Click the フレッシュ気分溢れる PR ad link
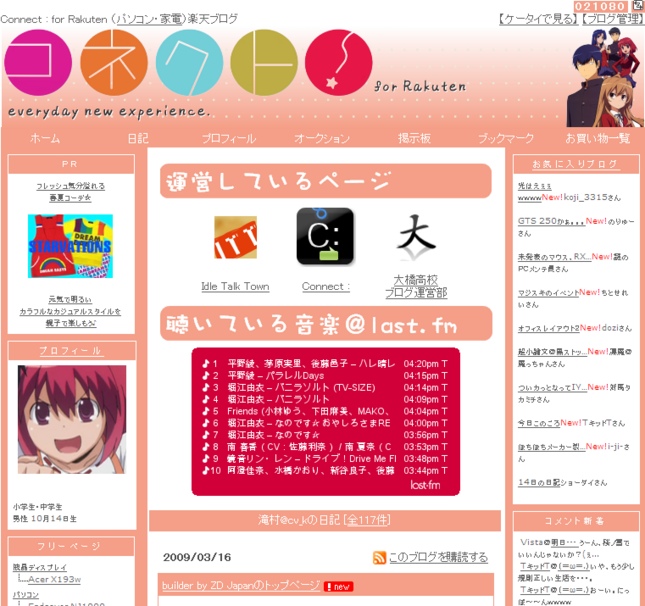Image resolution: width=645 pixels, height=606 pixels. [x=70, y=192]
